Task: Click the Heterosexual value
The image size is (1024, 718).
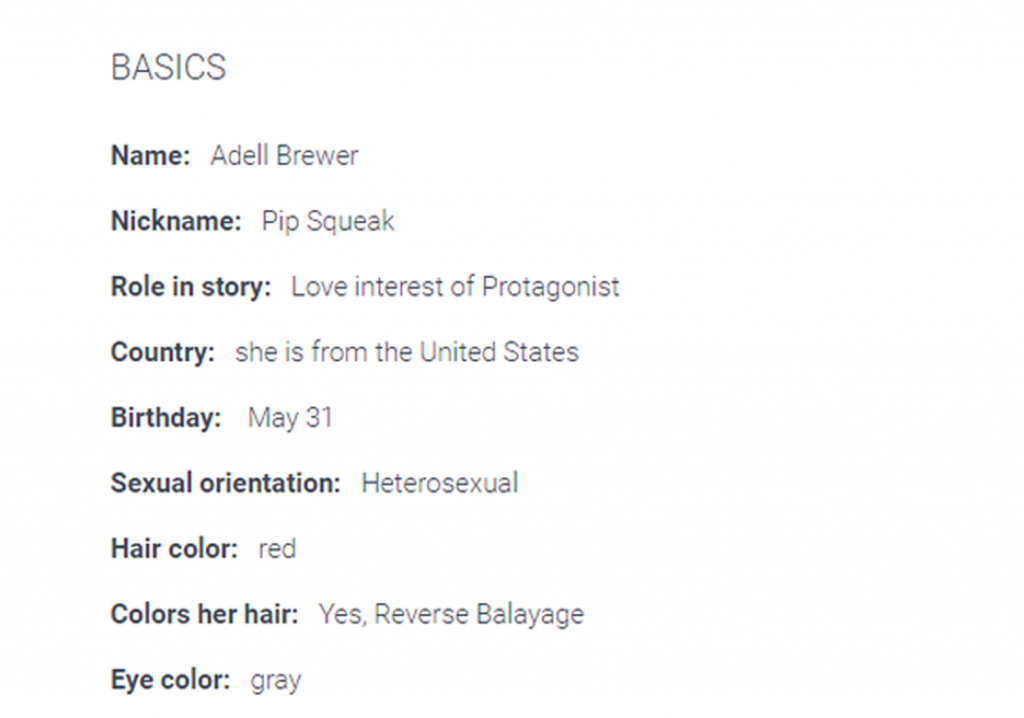Action: click(440, 483)
